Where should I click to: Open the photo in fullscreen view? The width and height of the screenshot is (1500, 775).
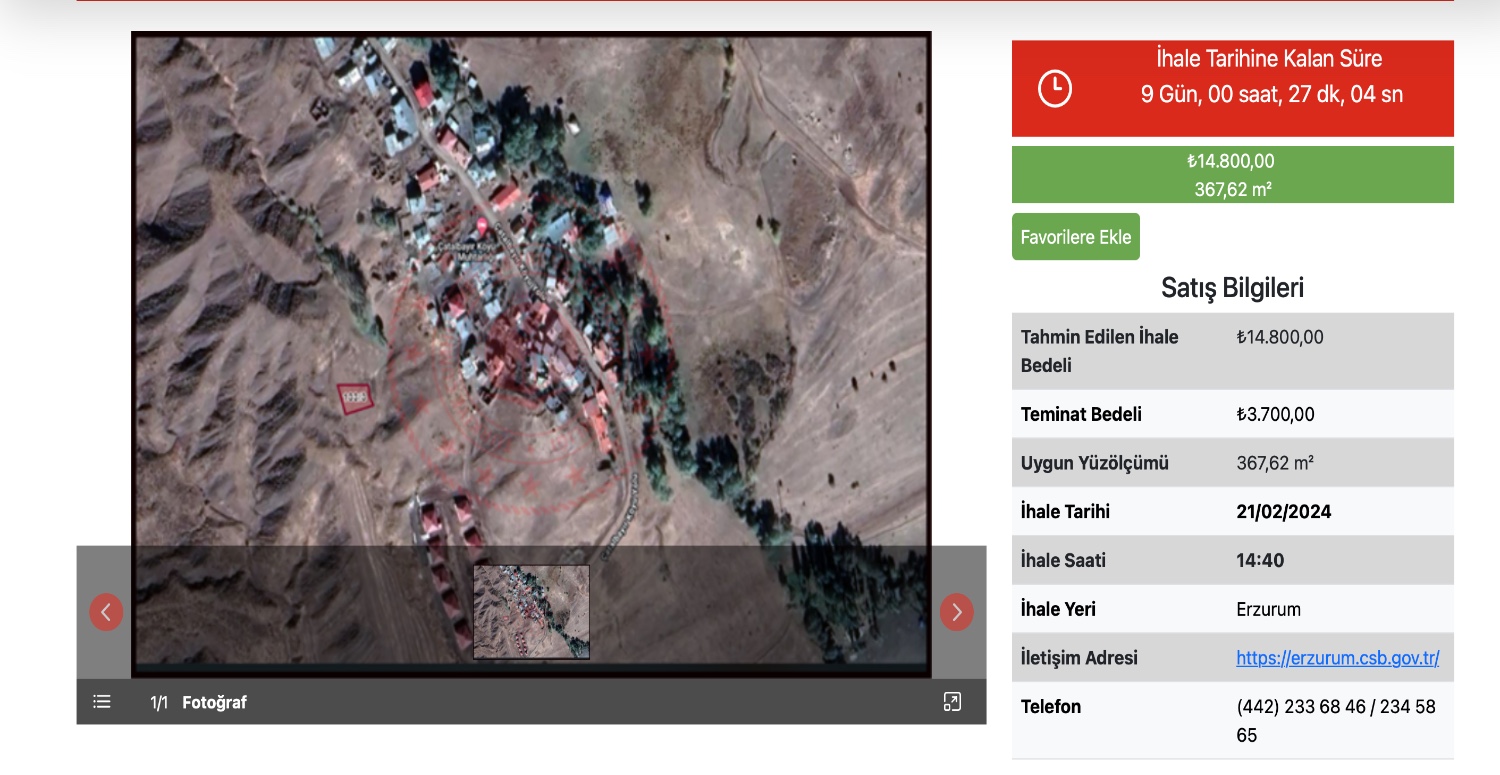952,702
